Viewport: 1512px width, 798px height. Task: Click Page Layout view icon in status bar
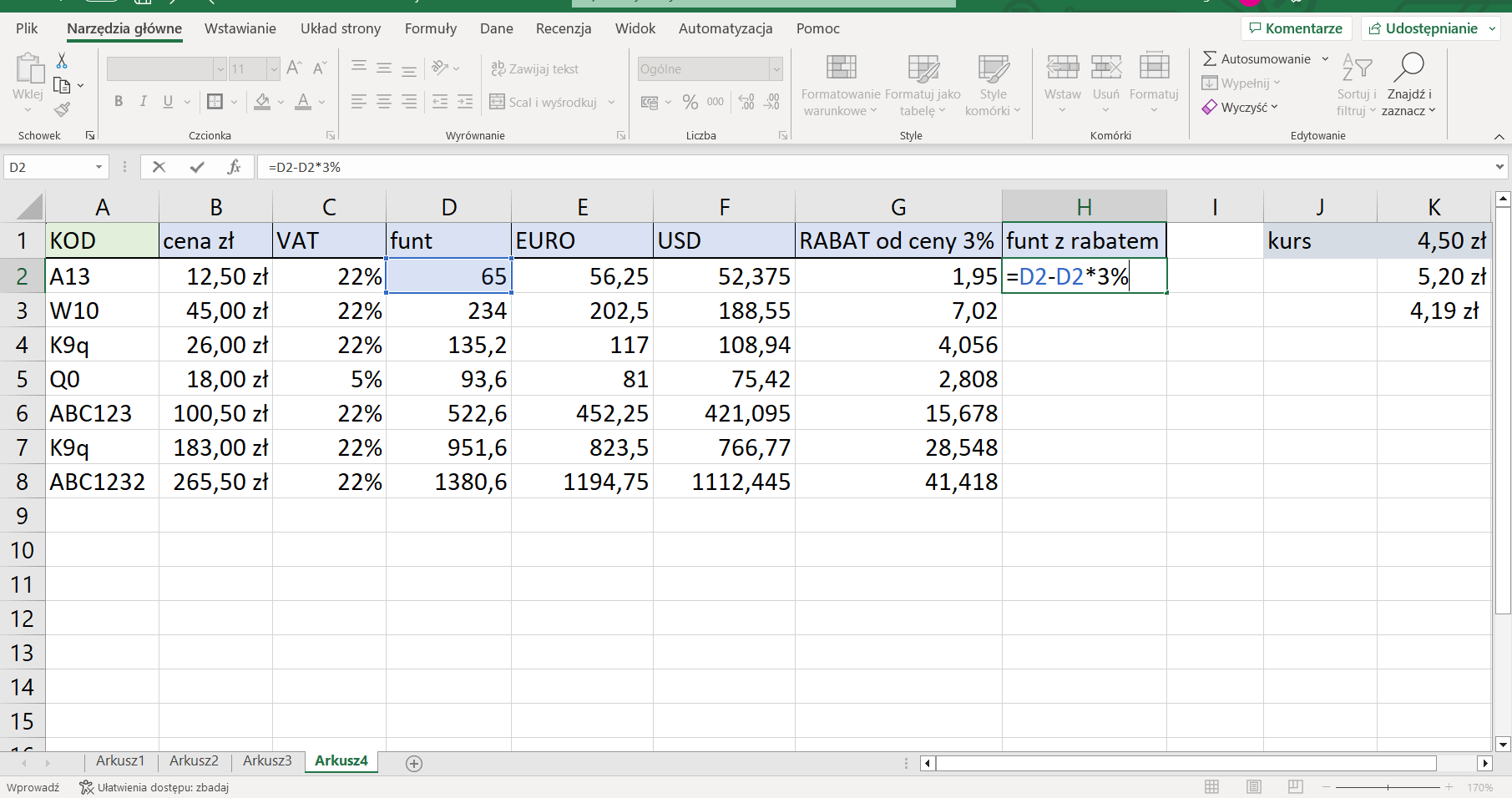point(1253,787)
